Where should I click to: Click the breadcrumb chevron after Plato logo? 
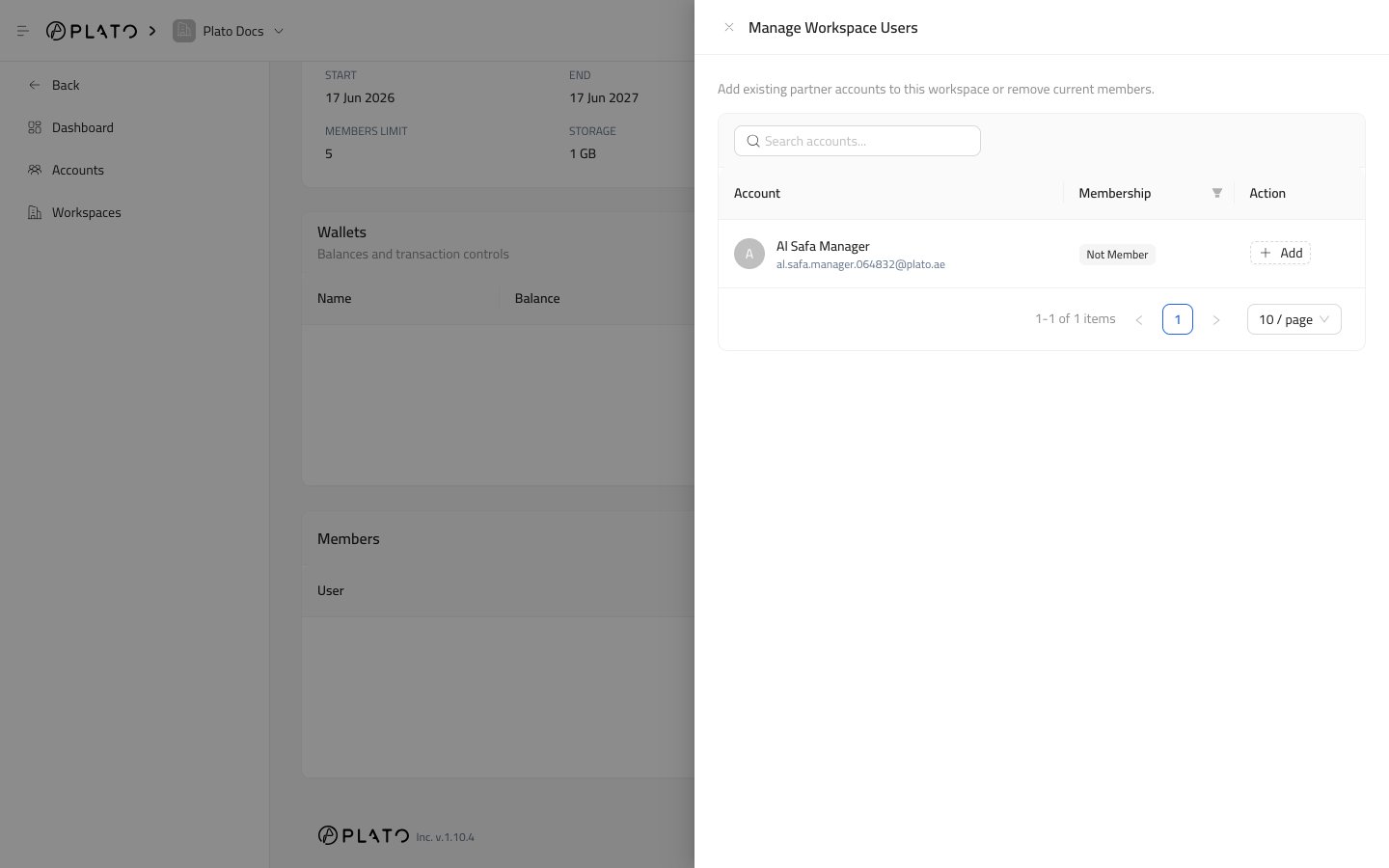coord(152,31)
